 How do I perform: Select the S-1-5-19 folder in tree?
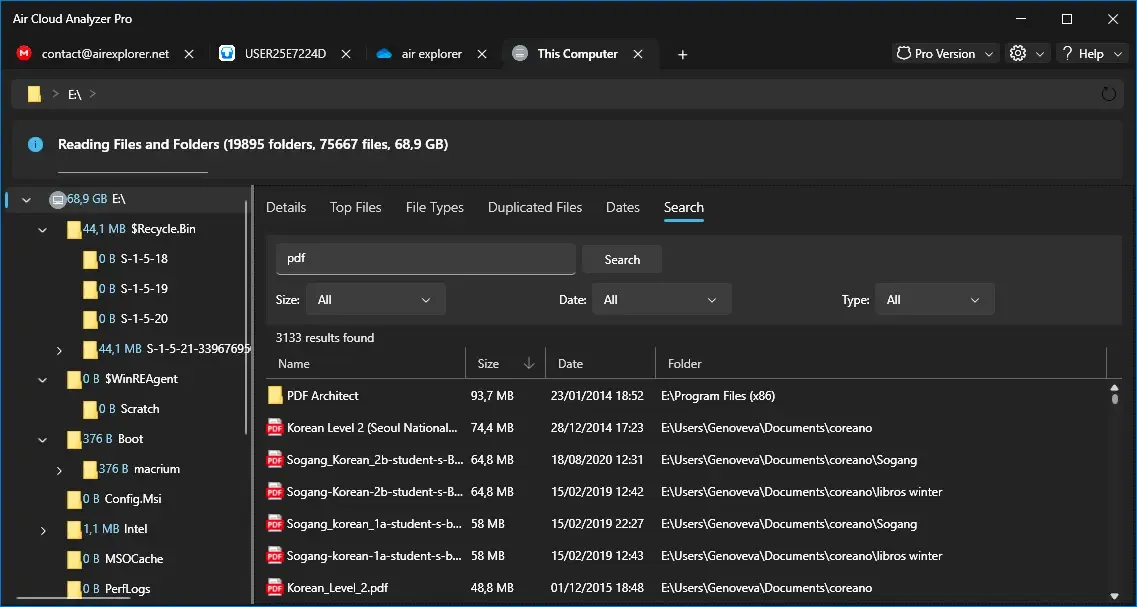click(x=144, y=289)
